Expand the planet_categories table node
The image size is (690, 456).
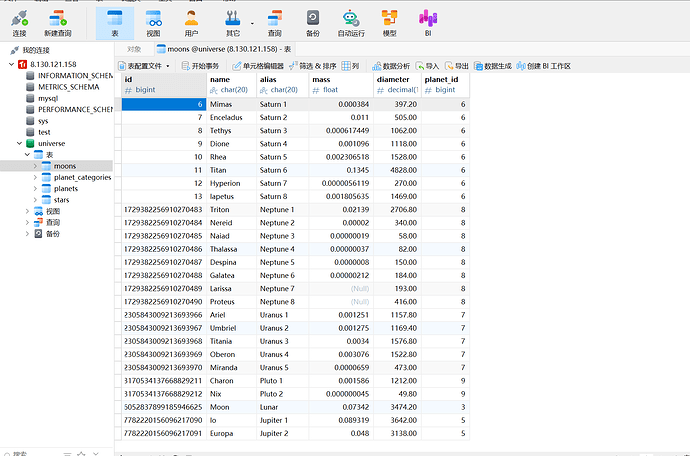(35, 177)
